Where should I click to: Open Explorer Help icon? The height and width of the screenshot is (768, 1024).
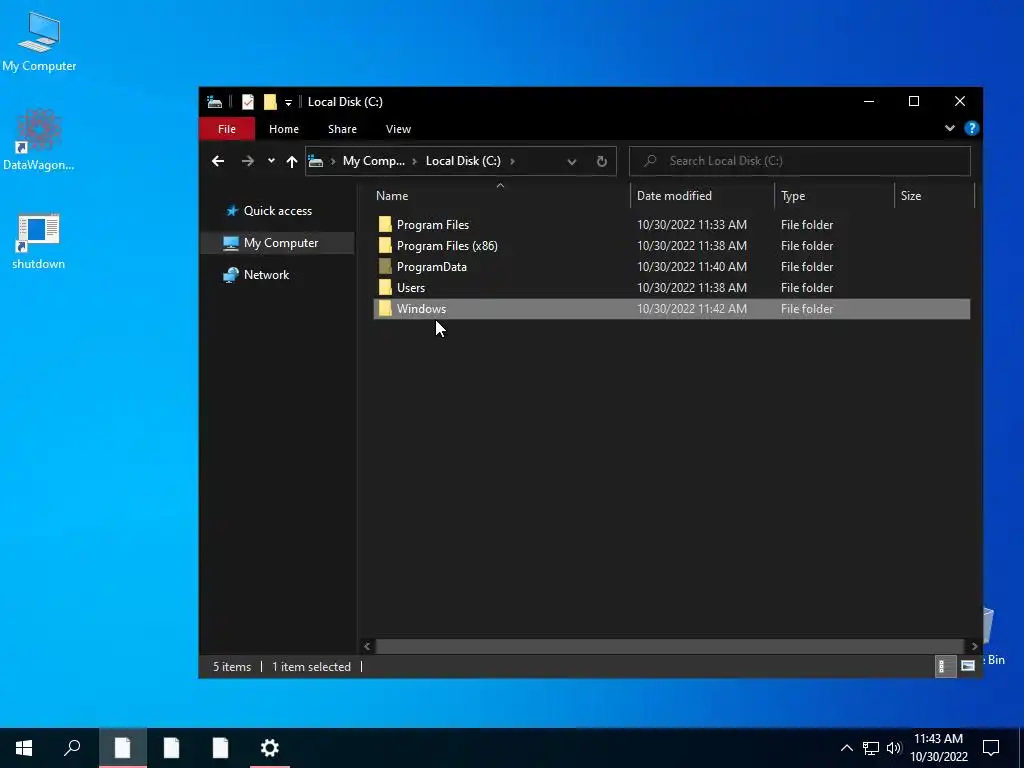971,129
